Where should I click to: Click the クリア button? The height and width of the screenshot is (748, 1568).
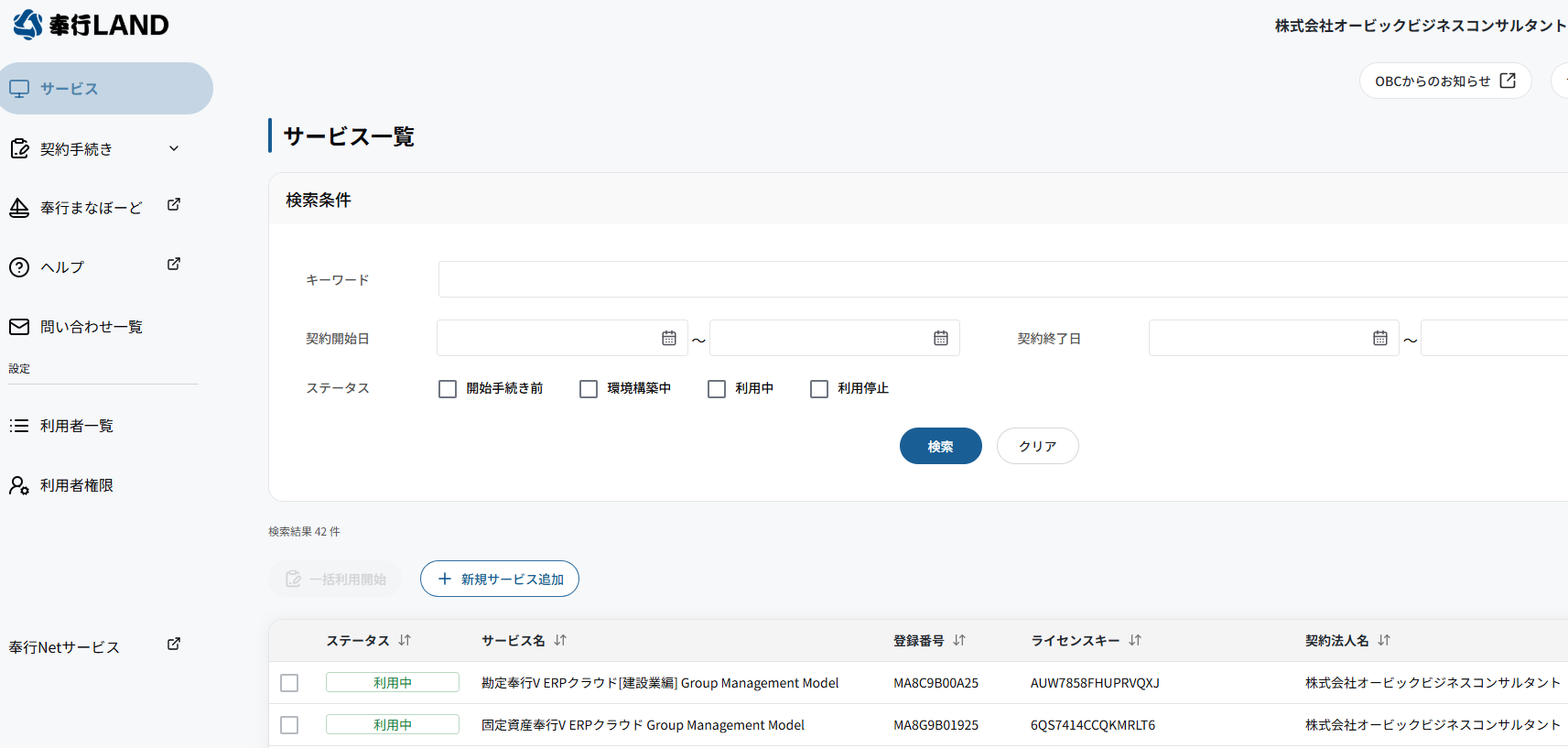point(1038,446)
